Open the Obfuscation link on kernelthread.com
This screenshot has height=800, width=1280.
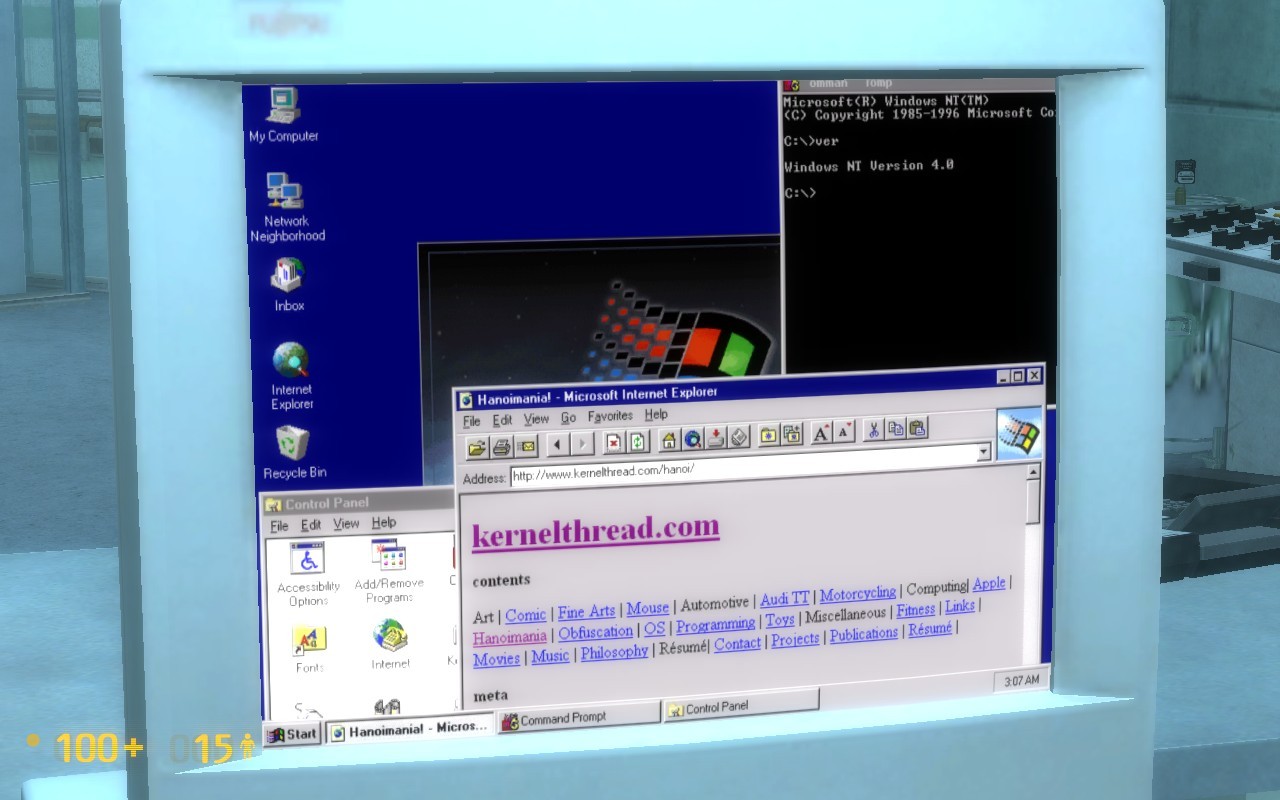(x=595, y=633)
